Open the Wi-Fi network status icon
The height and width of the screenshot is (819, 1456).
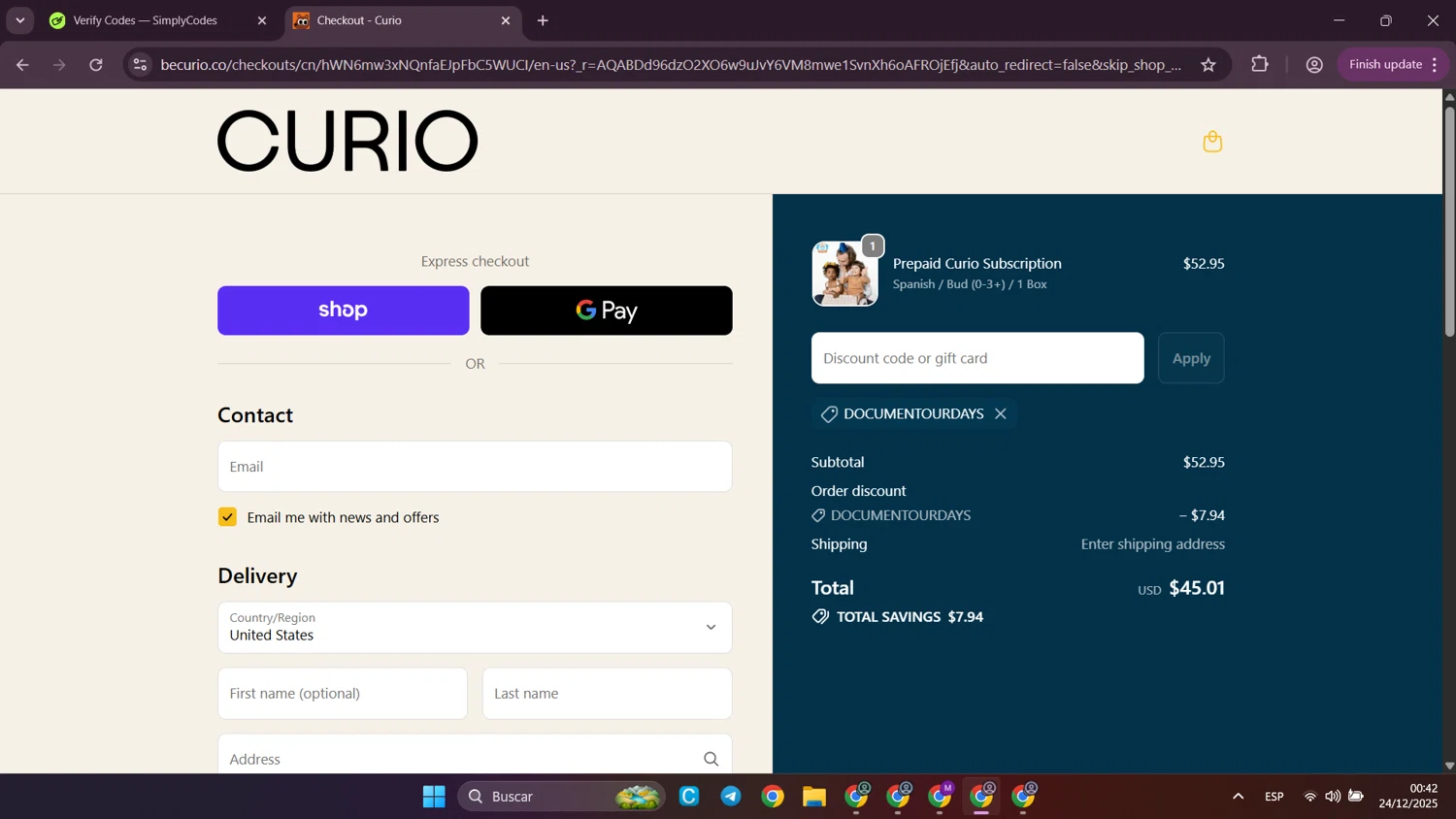1309,797
